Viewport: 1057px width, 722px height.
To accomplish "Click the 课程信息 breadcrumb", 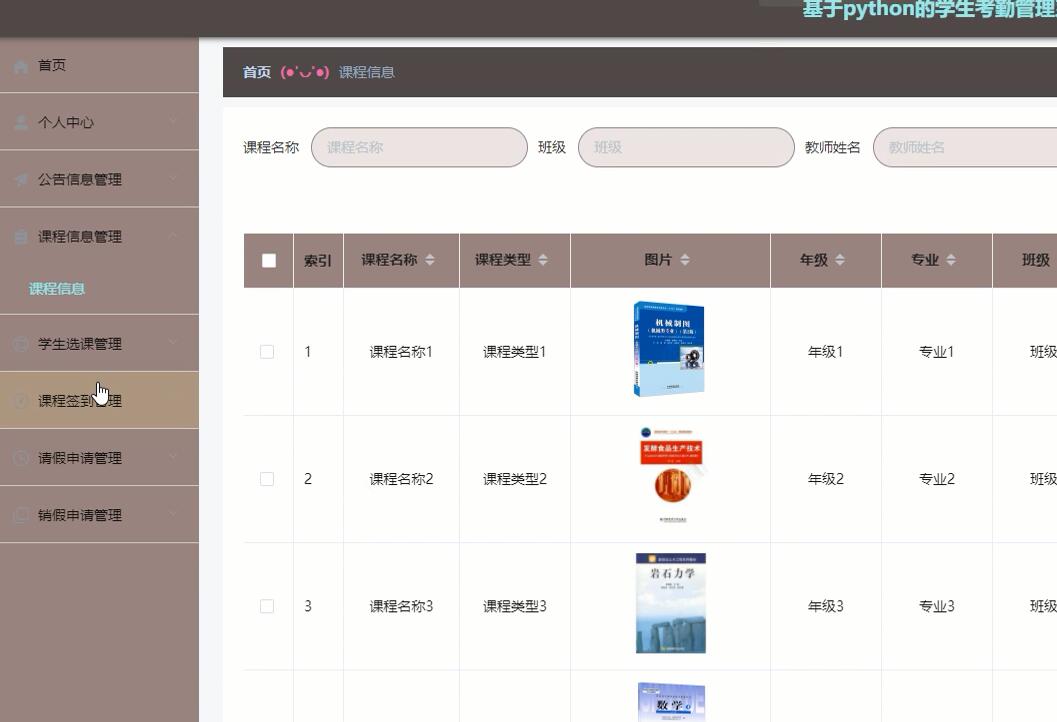I will point(367,72).
